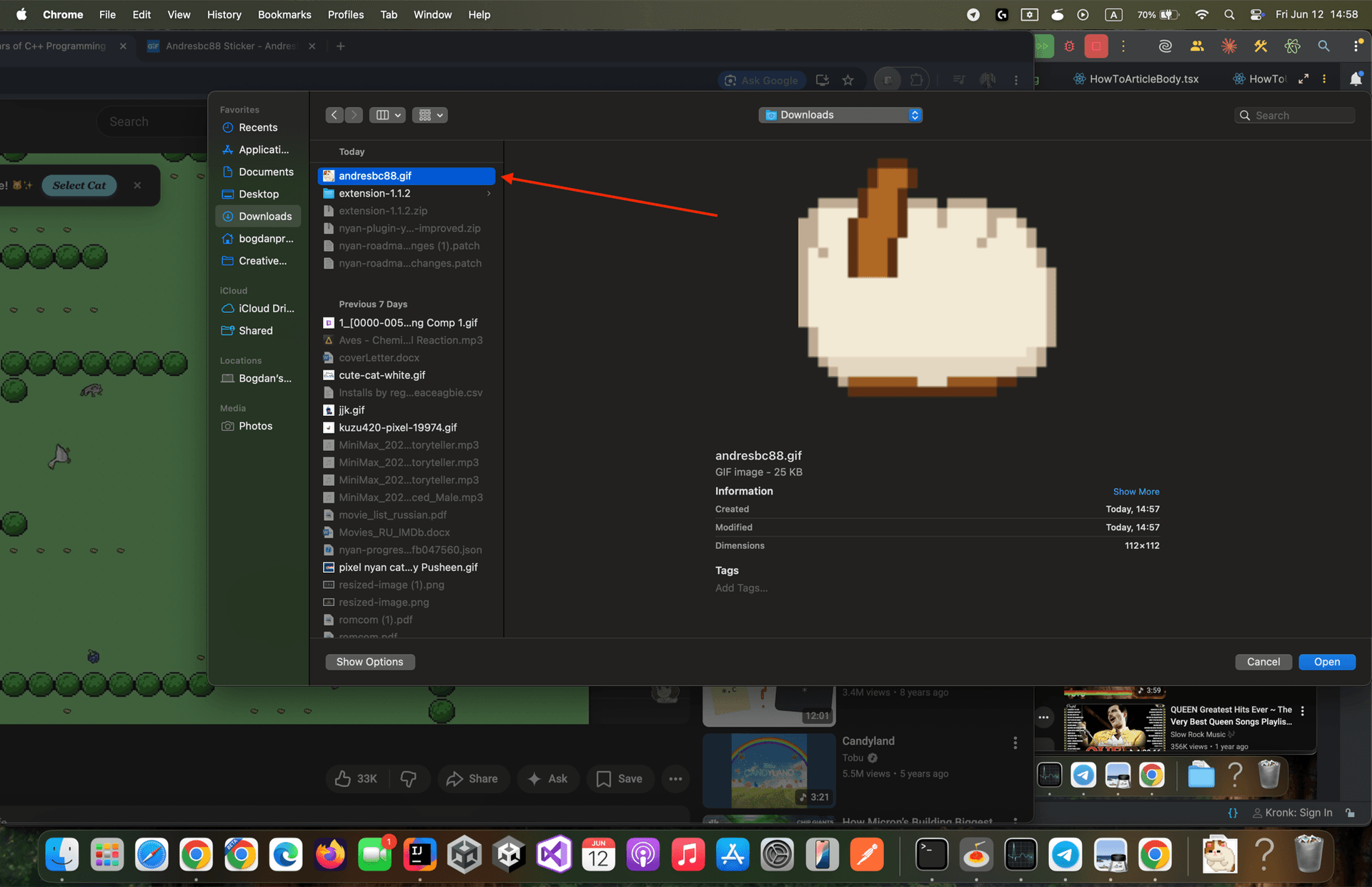The height and width of the screenshot is (887, 1372).
Task: Open Launchpad from the Dock
Action: pos(107,854)
